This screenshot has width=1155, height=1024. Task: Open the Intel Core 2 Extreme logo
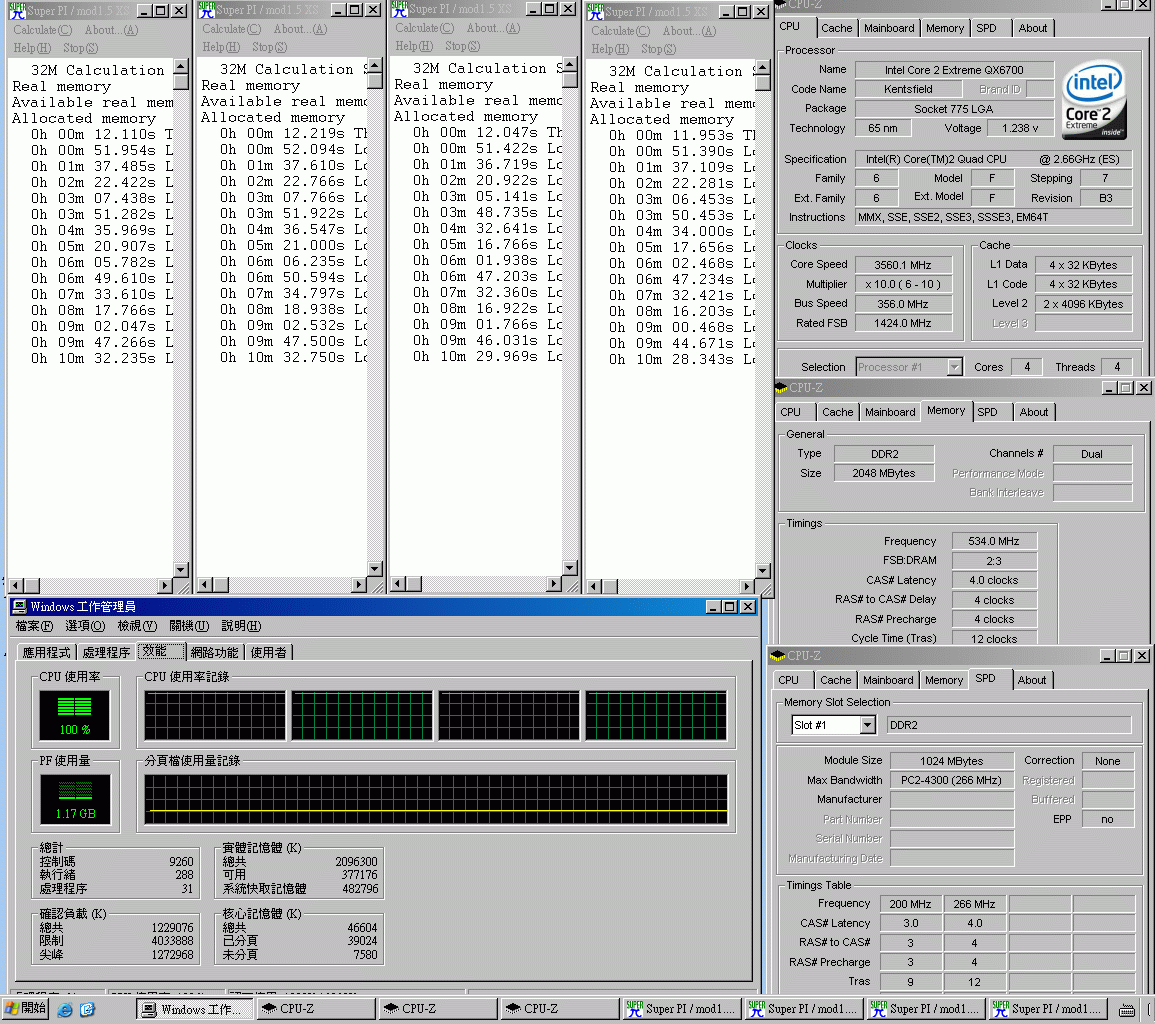1094,101
